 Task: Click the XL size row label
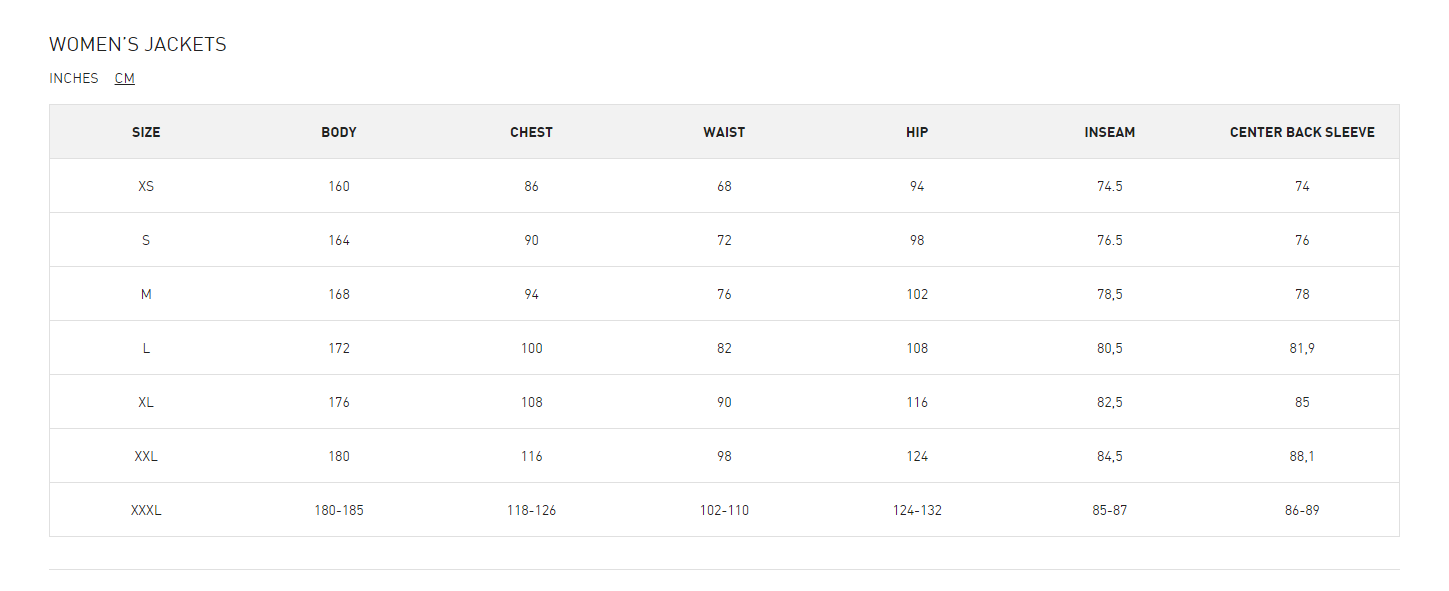(x=146, y=402)
